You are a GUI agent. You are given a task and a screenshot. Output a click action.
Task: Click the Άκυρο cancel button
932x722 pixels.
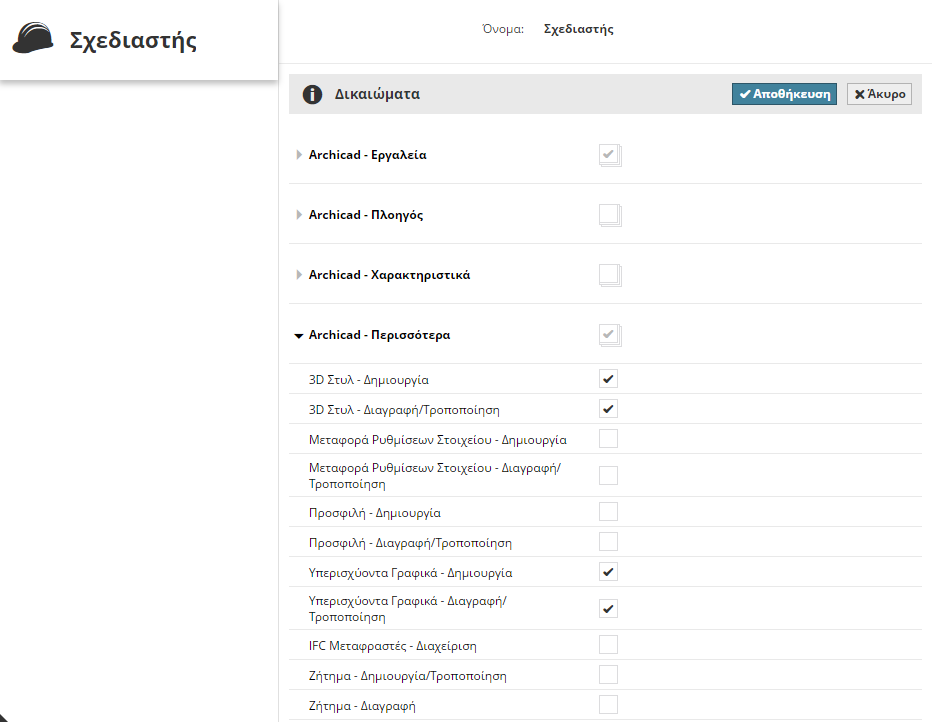879,94
